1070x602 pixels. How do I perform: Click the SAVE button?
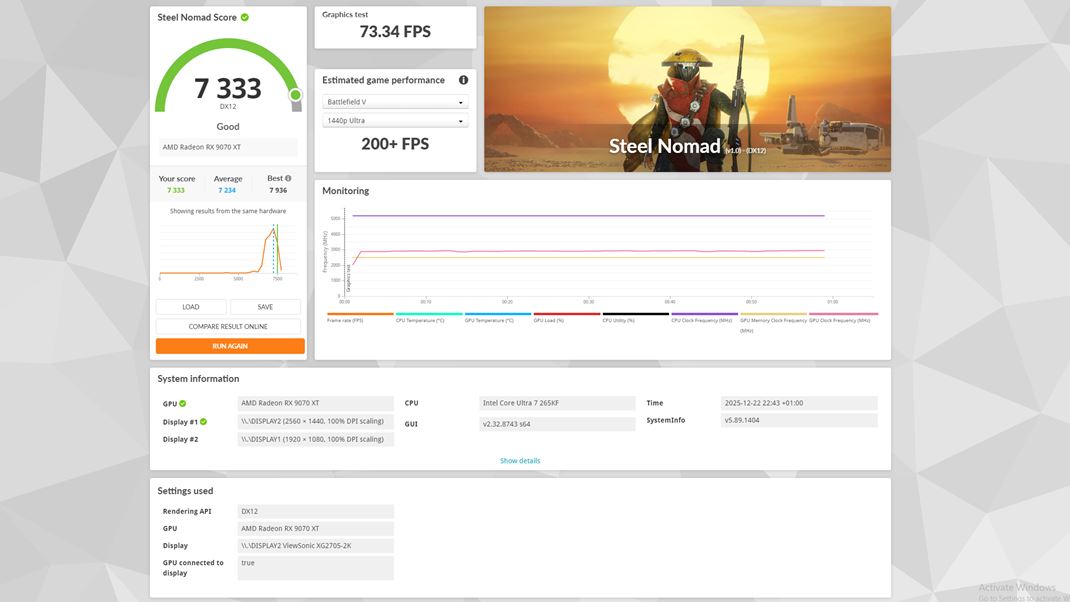pyautogui.click(x=265, y=306)
